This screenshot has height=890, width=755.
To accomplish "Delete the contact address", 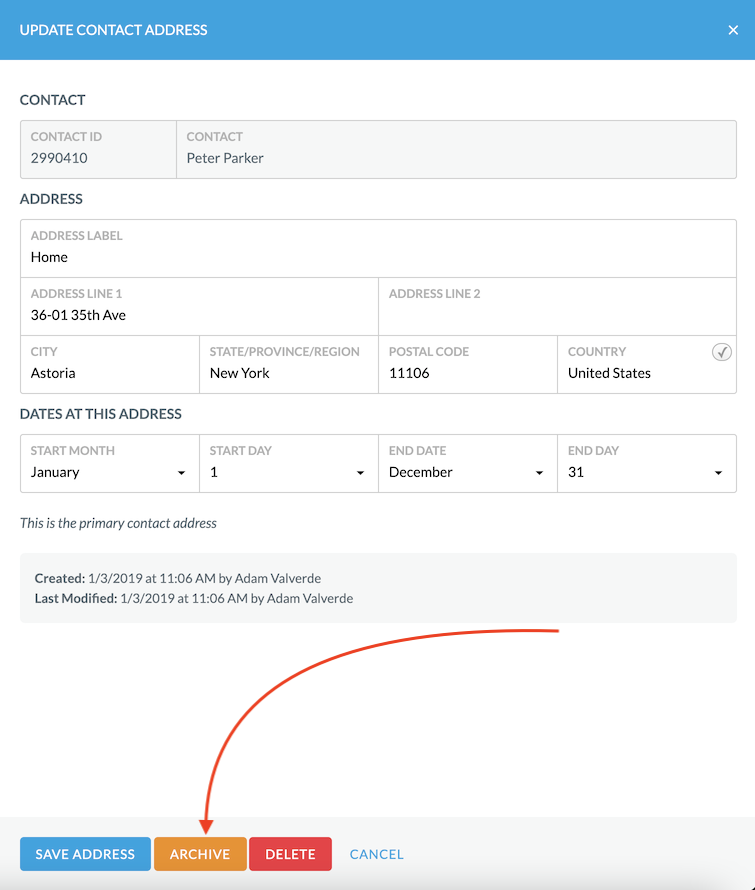I will (x=290, y=854).
